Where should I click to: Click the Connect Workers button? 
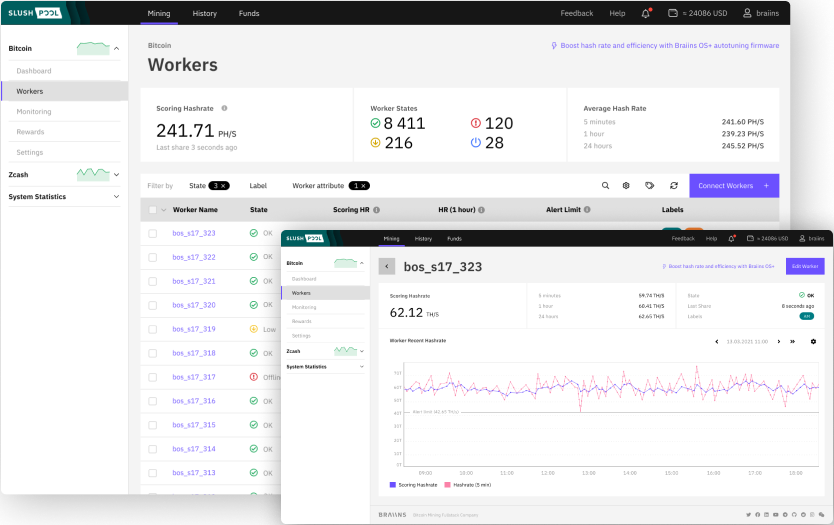(733, 186)
